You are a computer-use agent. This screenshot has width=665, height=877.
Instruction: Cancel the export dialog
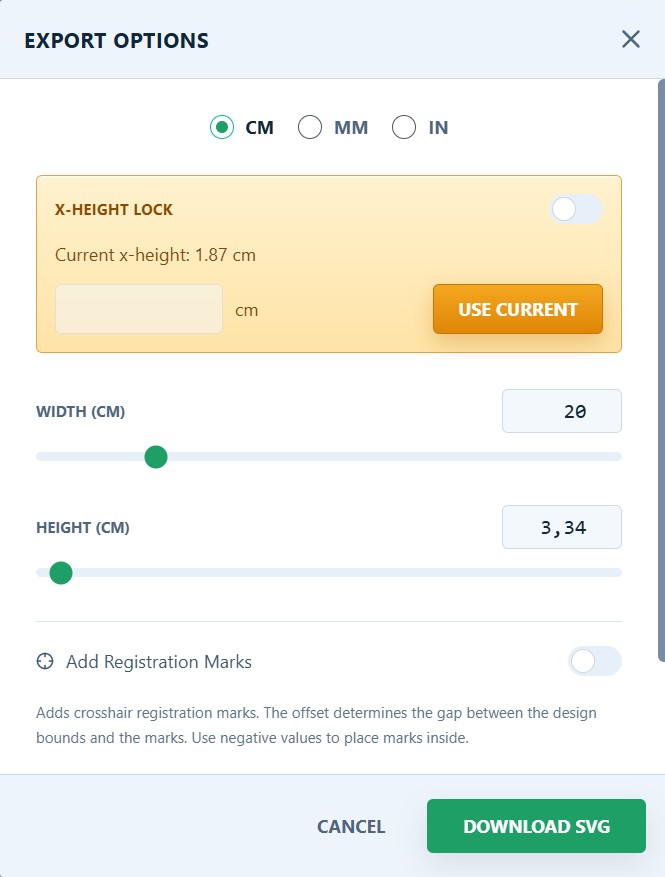[351, 826]
